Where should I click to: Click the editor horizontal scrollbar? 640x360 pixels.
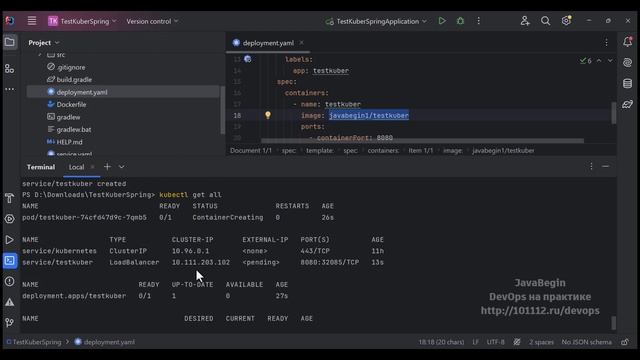click(x=422, y=141)
